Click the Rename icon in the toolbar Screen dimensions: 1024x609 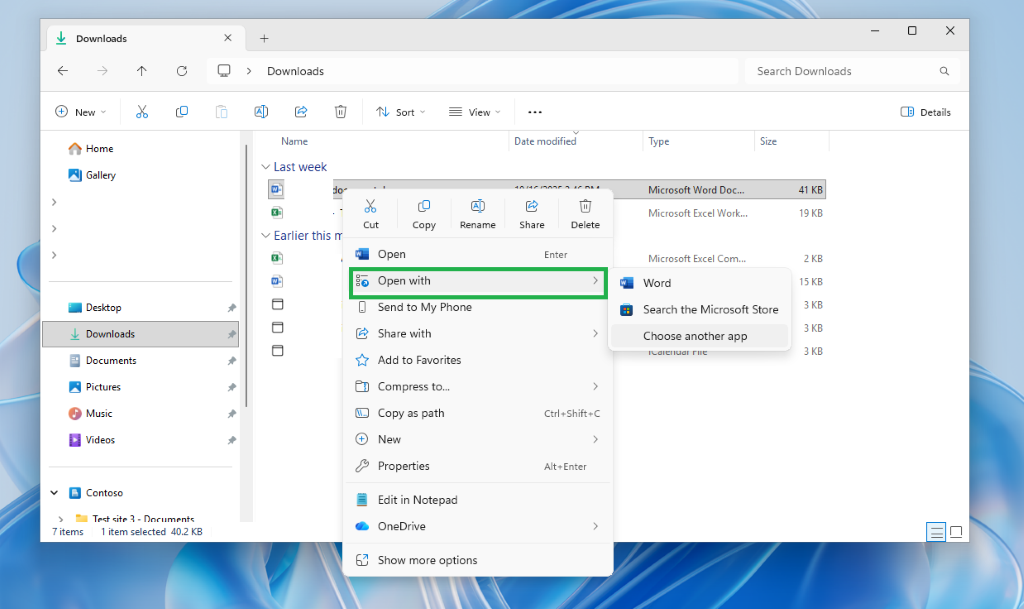(261, 112)
